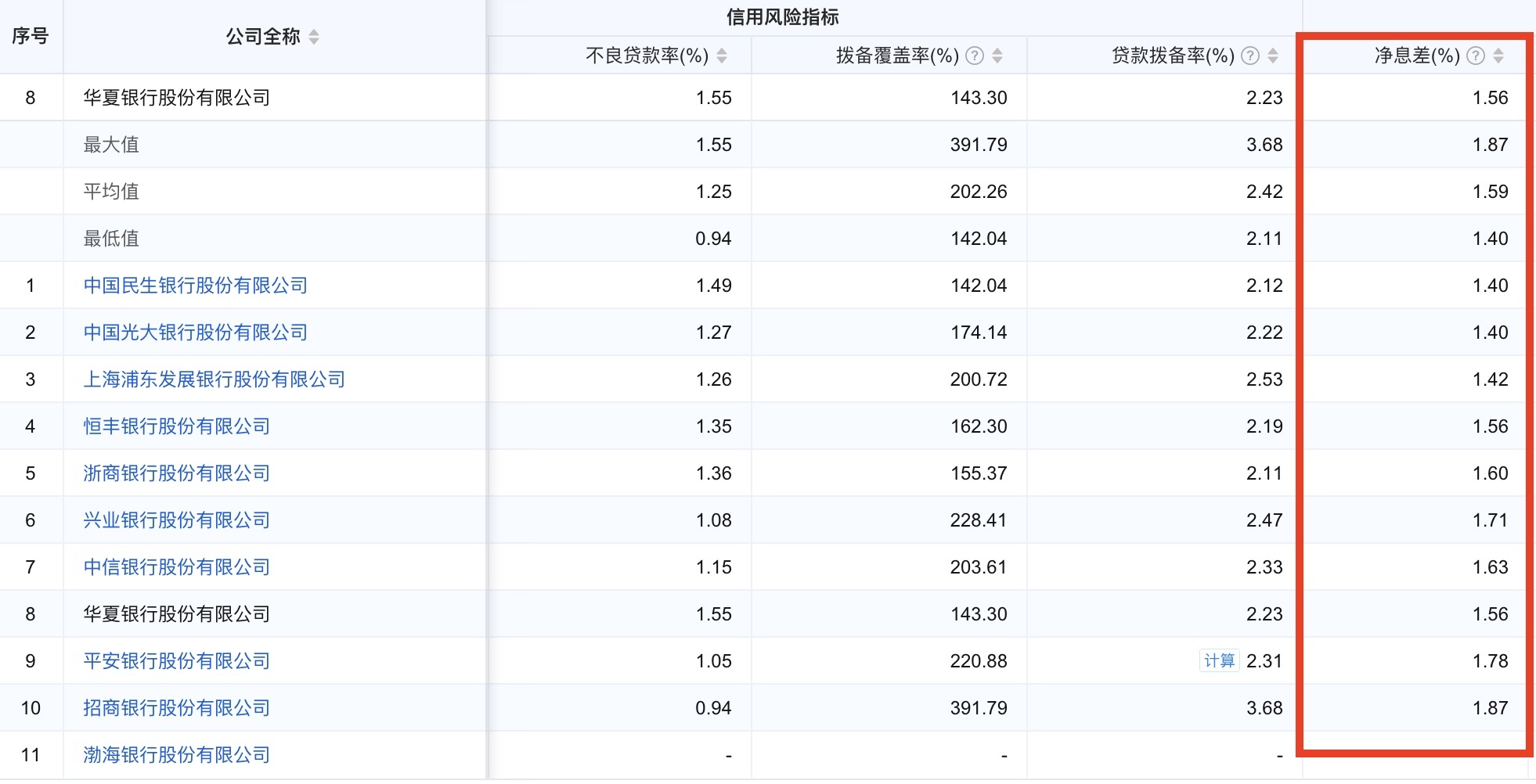Click help icon beside 拨备覆盖率(%)

click(975, 56)
